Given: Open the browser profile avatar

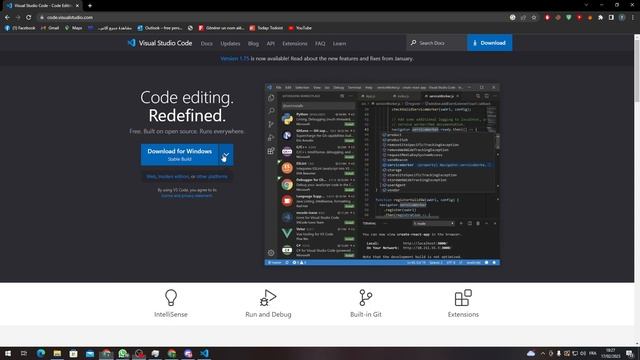Looking at the screenshot, I should (x=622, y=18).
